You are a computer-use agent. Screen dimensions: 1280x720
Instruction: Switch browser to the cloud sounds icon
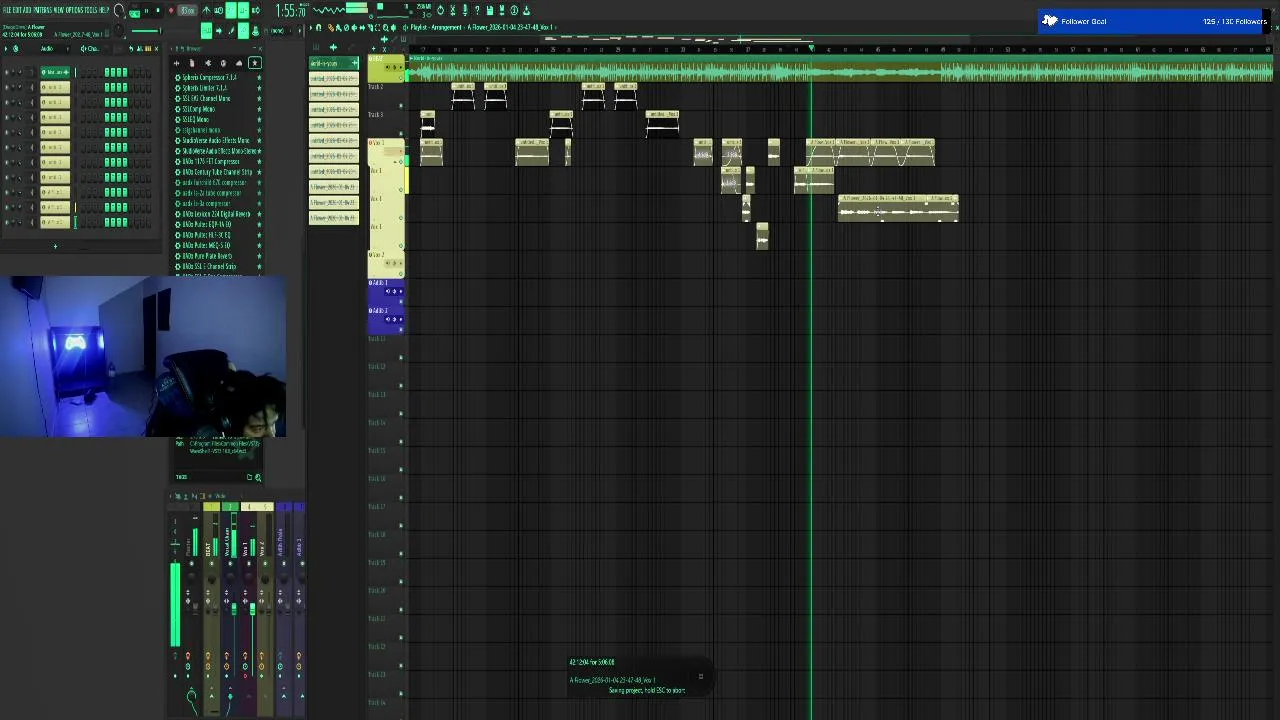(x=239, y=63)
